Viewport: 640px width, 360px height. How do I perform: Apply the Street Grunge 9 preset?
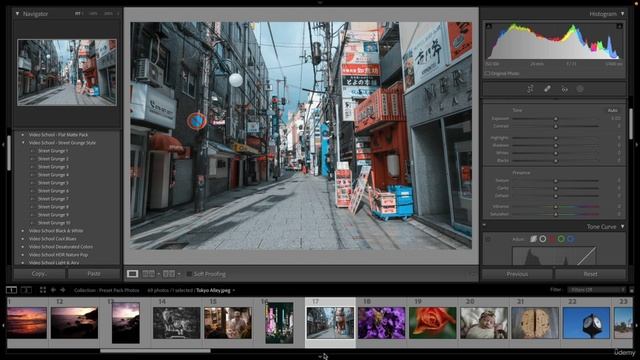(x=53, y=215)
